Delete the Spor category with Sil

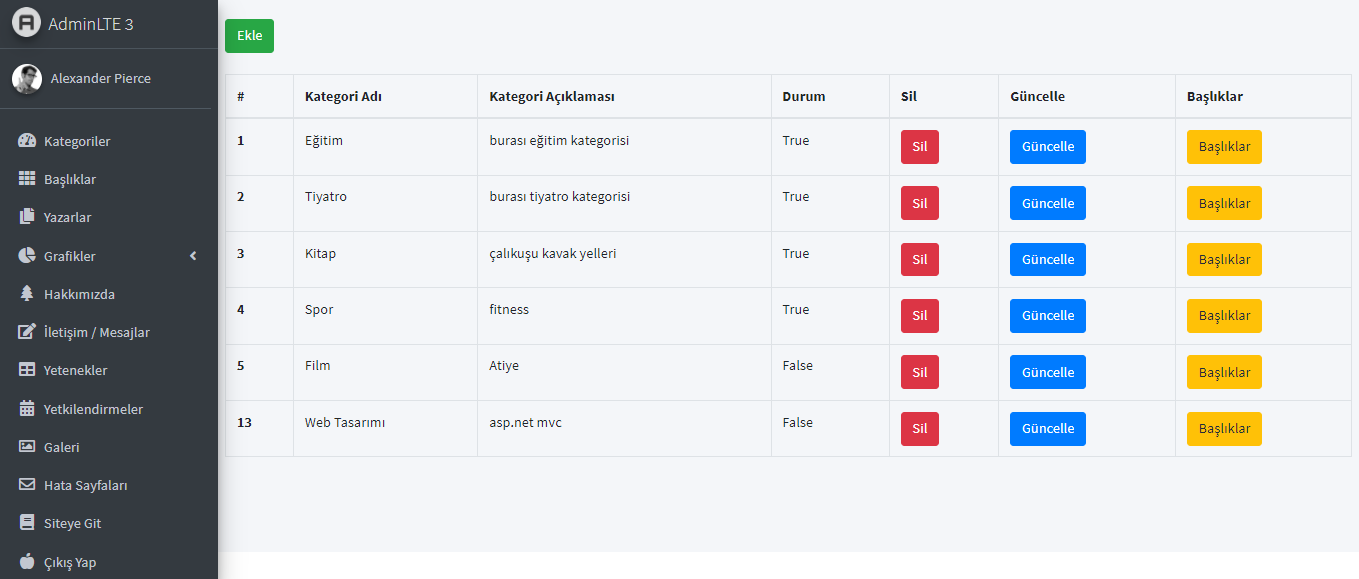point(920,316)
